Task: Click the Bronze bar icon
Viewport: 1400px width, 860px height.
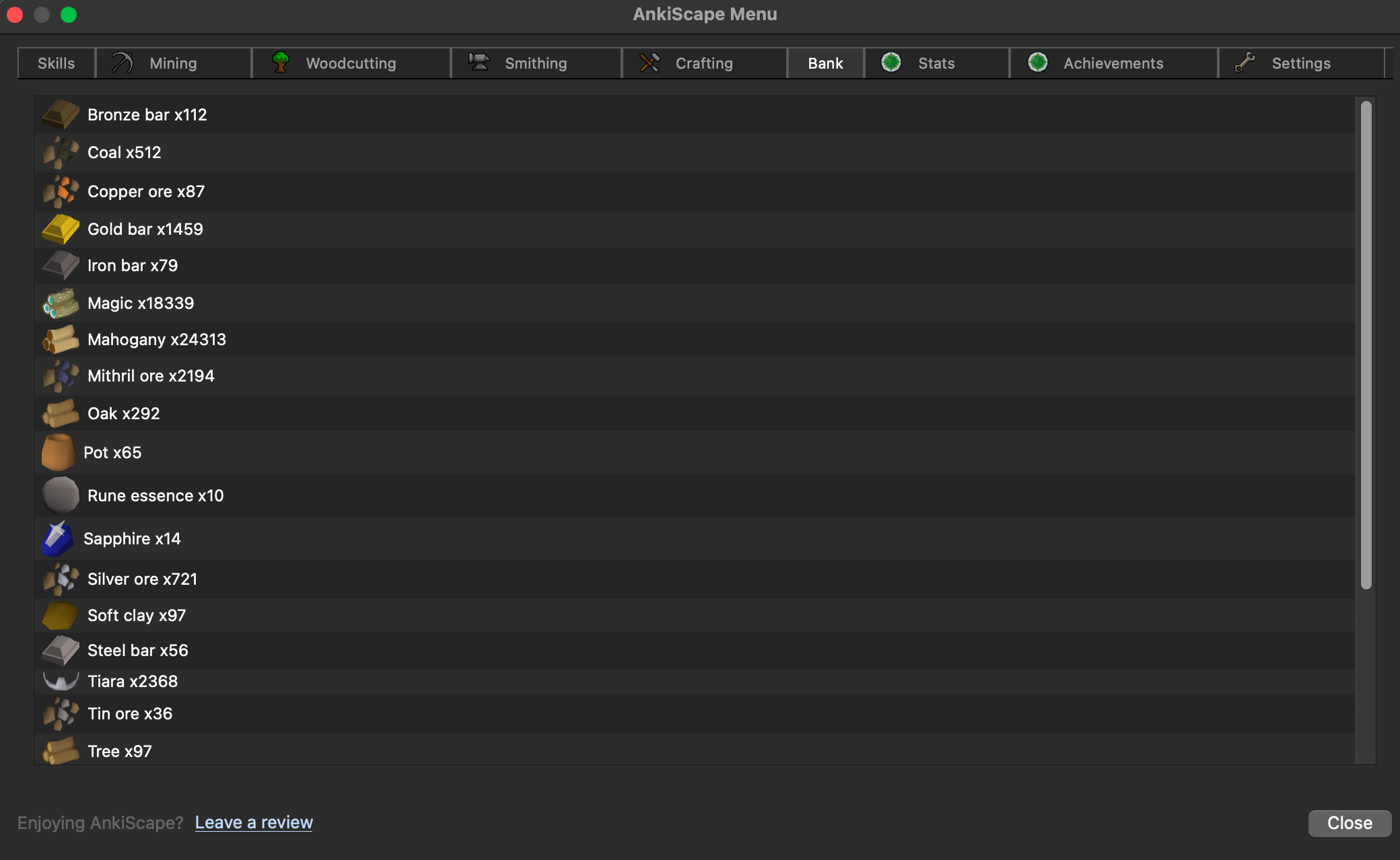Action: pos(60,114)
